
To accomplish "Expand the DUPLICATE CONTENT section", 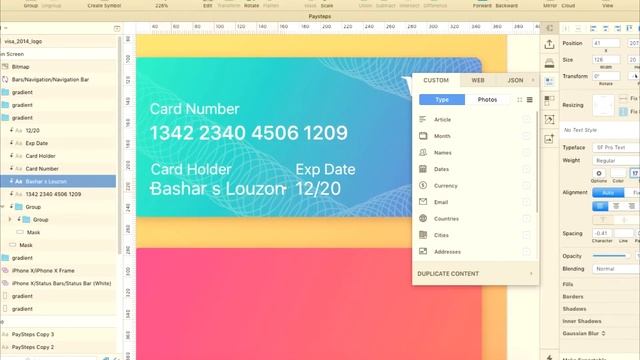I will (475, 273).
